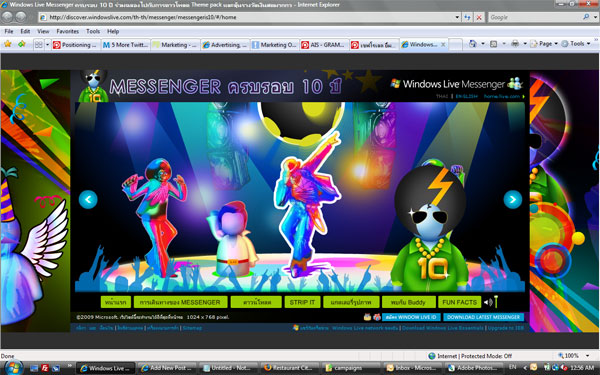Switch to the 5 More Twitt... tab

126,45
